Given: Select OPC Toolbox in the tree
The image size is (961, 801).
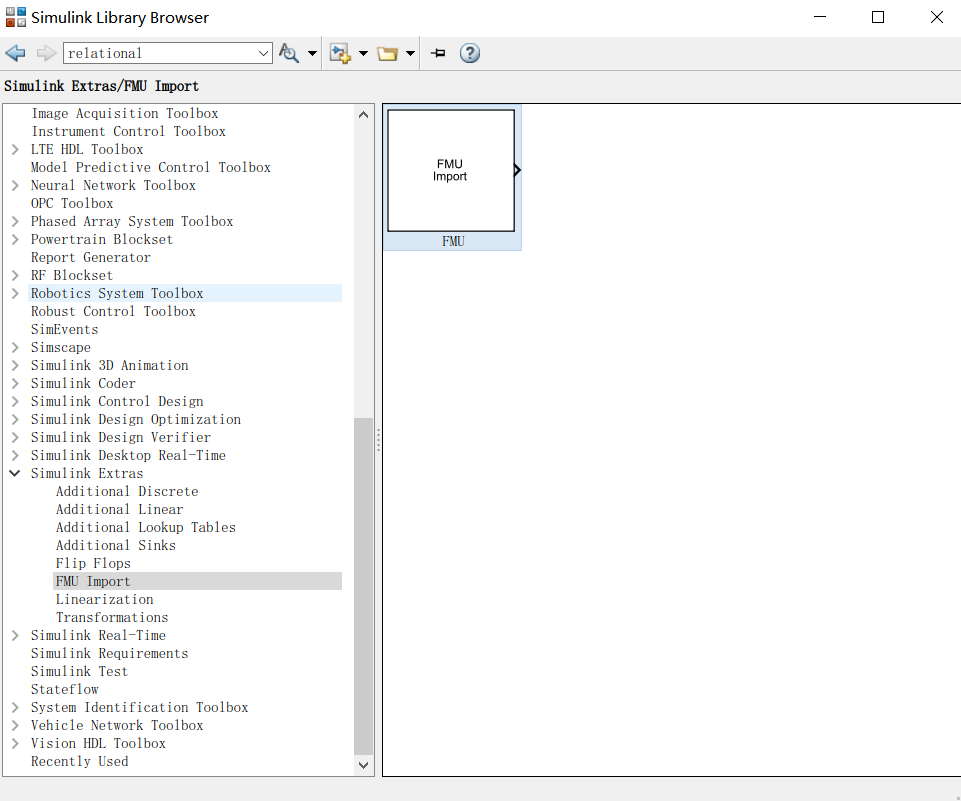Looking at the screenshot, I should pyautogui.click(x=72, y=203).
